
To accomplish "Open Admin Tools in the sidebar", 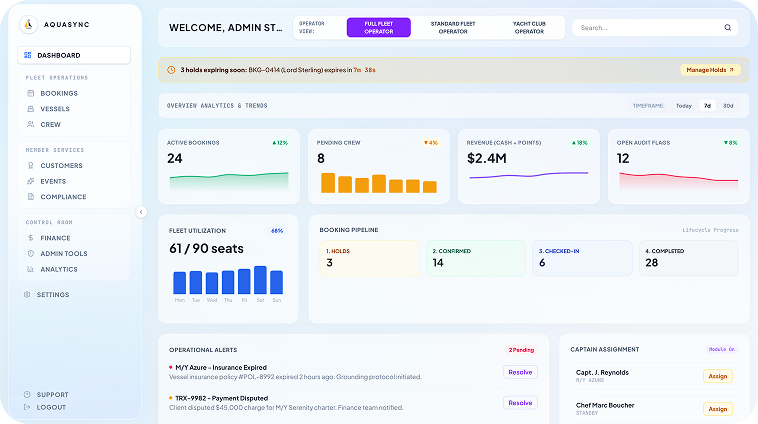I will [x=74, y=253].
